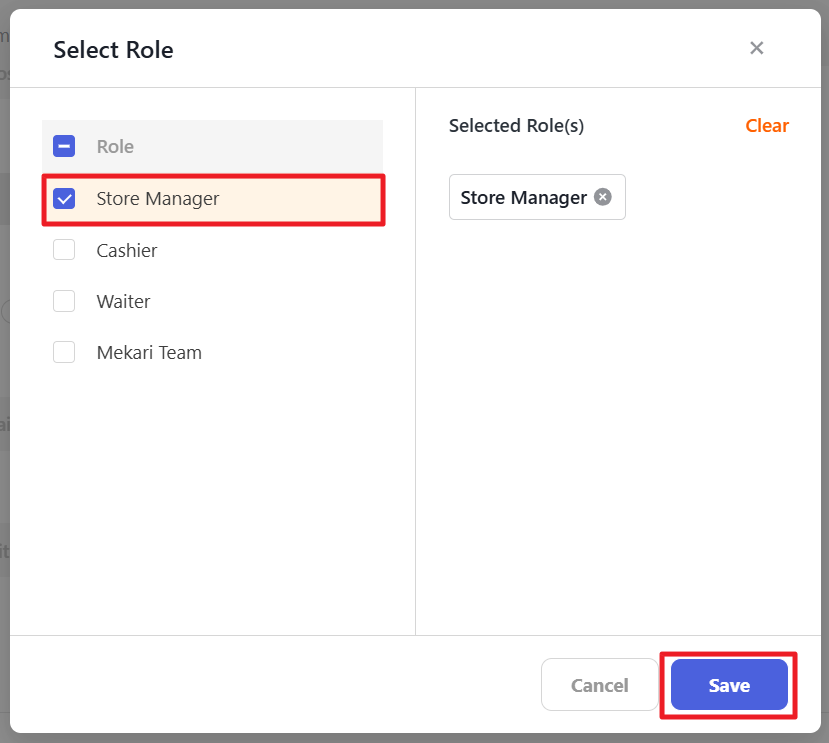
Task: Click the Store Manager label in list
Action: (x=158, y=198)
